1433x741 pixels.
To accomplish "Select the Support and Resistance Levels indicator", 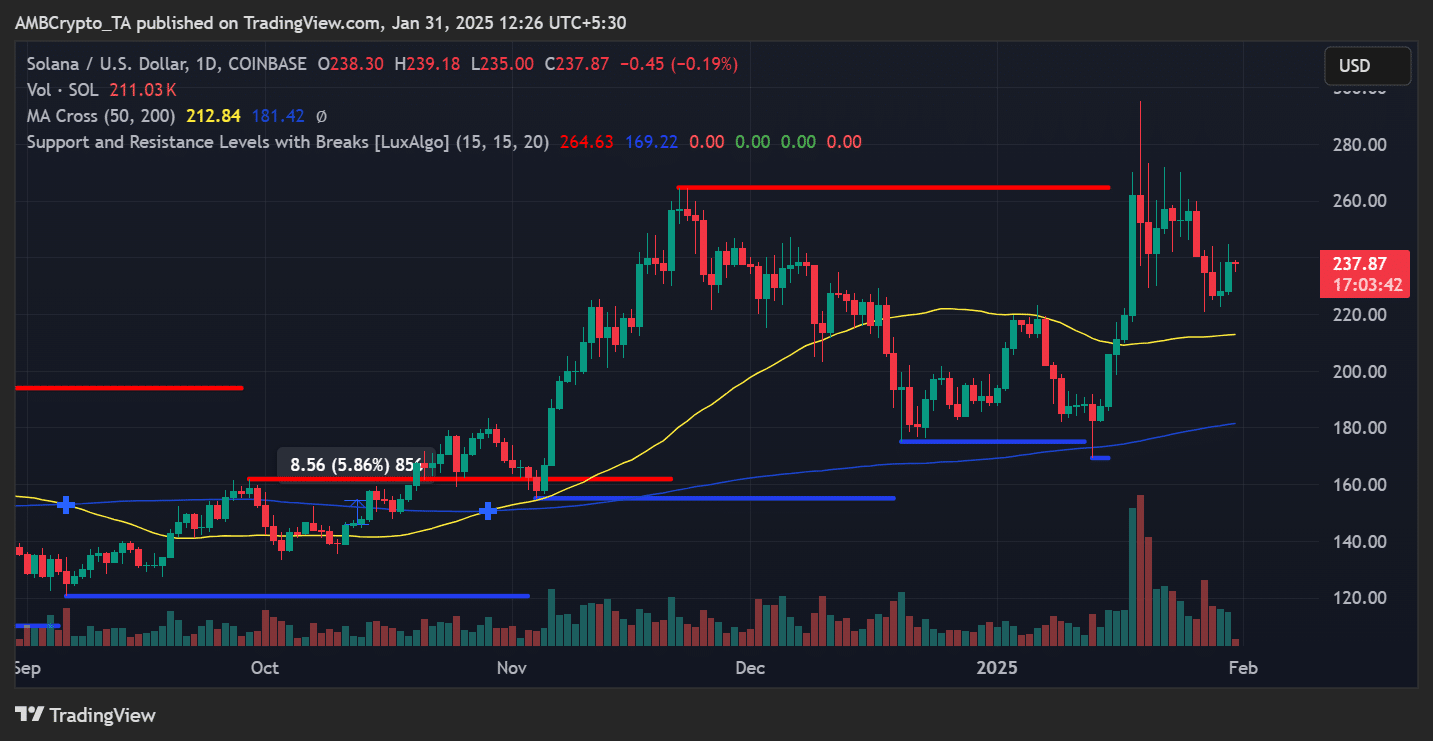I will (288, 142).
